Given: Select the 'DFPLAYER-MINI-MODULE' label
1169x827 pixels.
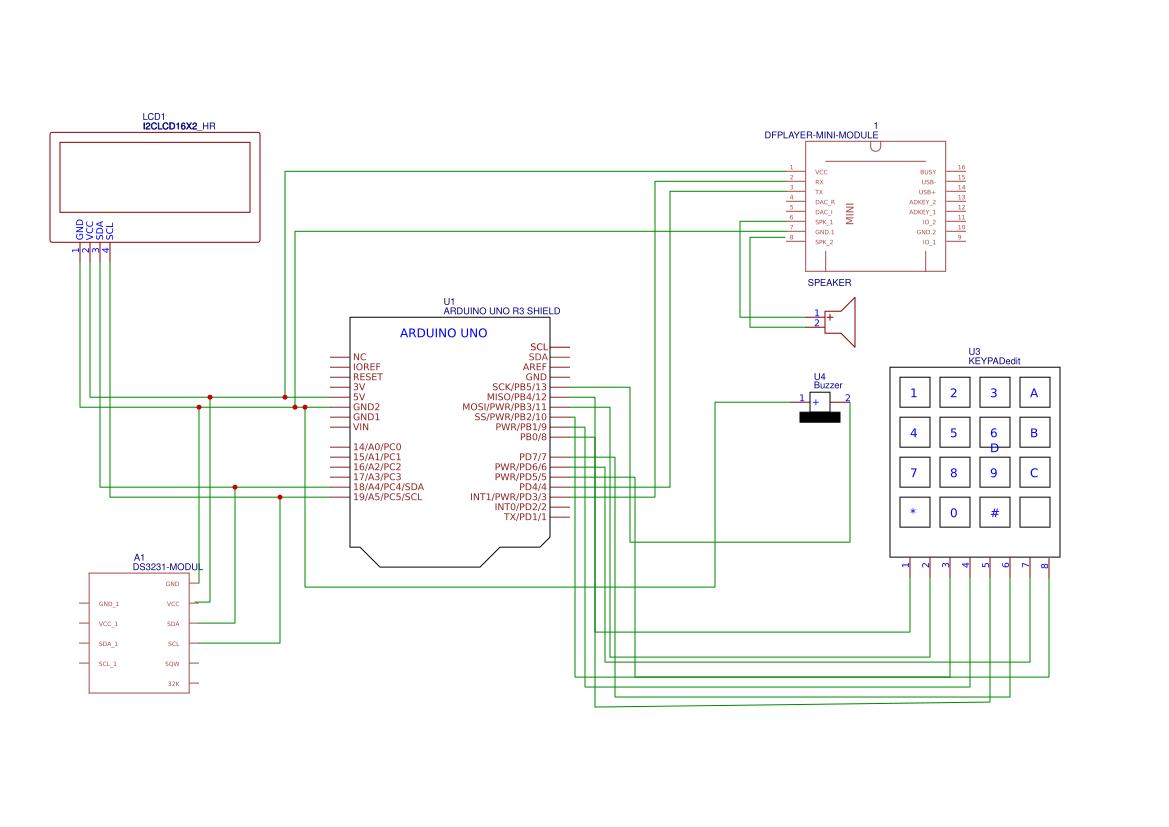Looking at the screenshot, I should pyautogui.click(x=821, y=135).
